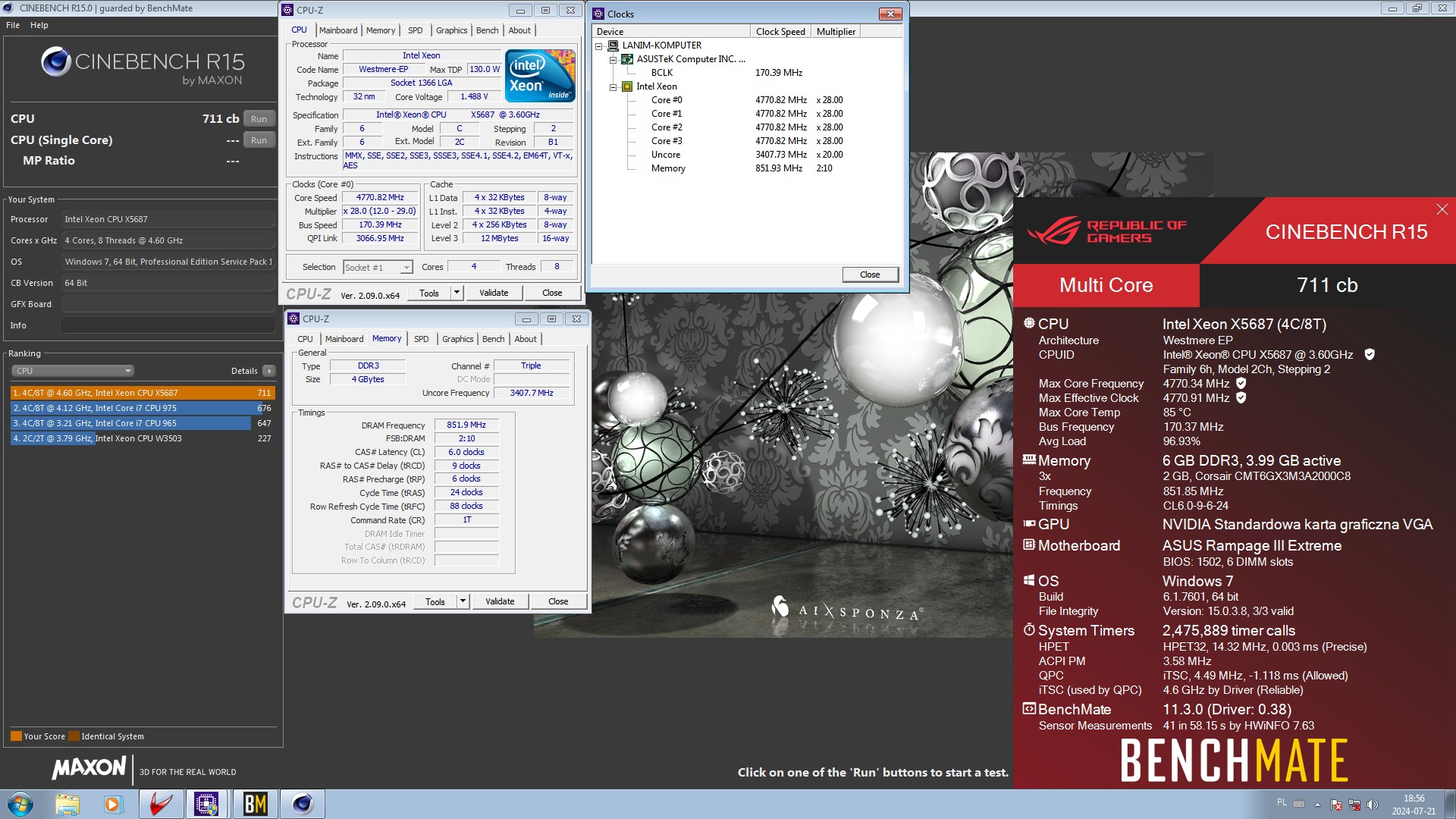1456x819 pixels.
Task: Open the File menu in Cinebench
Action: point(13,25)
